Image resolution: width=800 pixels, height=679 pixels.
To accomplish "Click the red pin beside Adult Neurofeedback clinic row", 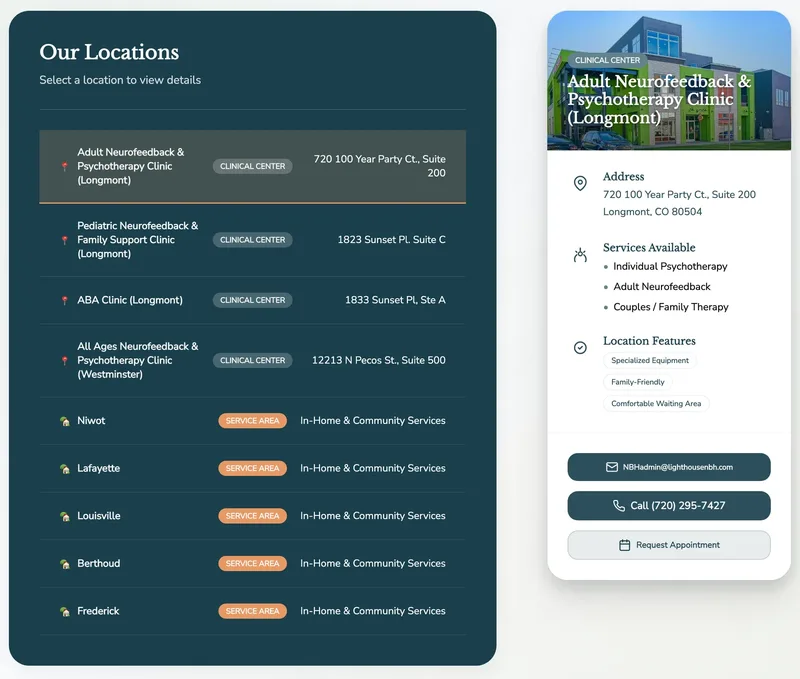I will click(x=64, y=167).
